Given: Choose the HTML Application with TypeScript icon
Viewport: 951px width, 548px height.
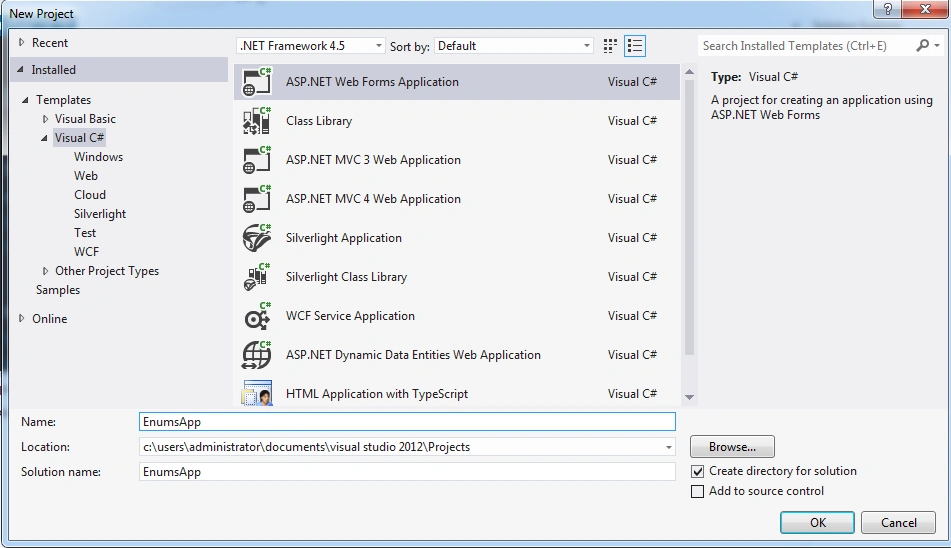Looking at the screenshot, I should (257, 393).
